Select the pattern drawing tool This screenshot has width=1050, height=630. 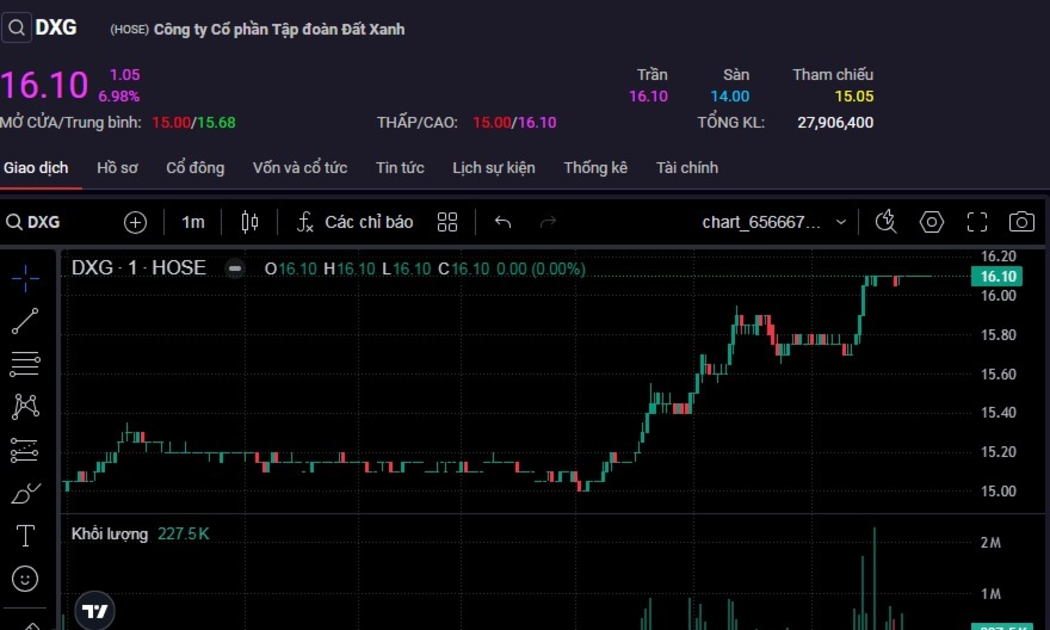25,406
